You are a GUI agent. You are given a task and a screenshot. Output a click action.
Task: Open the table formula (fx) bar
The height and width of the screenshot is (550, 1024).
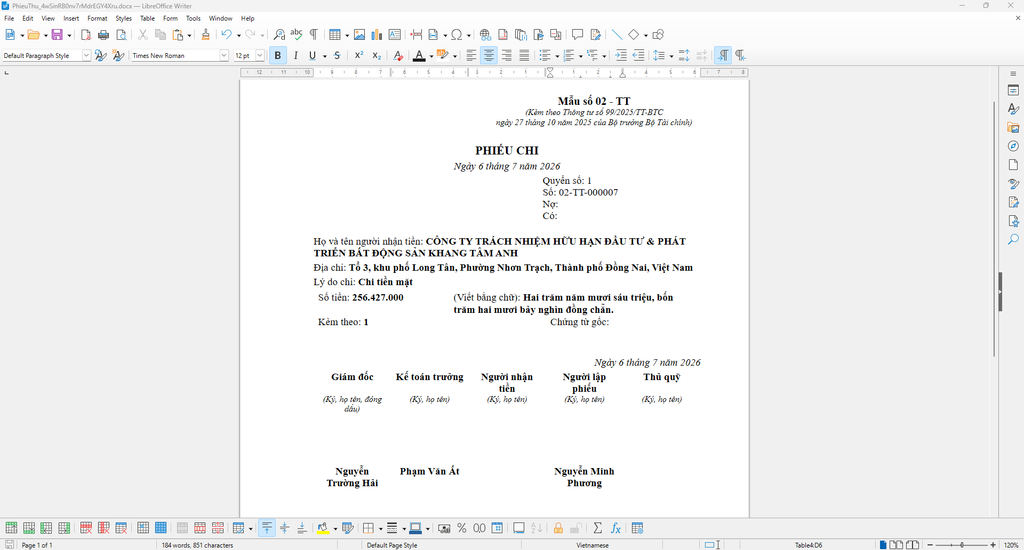click(x=615, y=528)
